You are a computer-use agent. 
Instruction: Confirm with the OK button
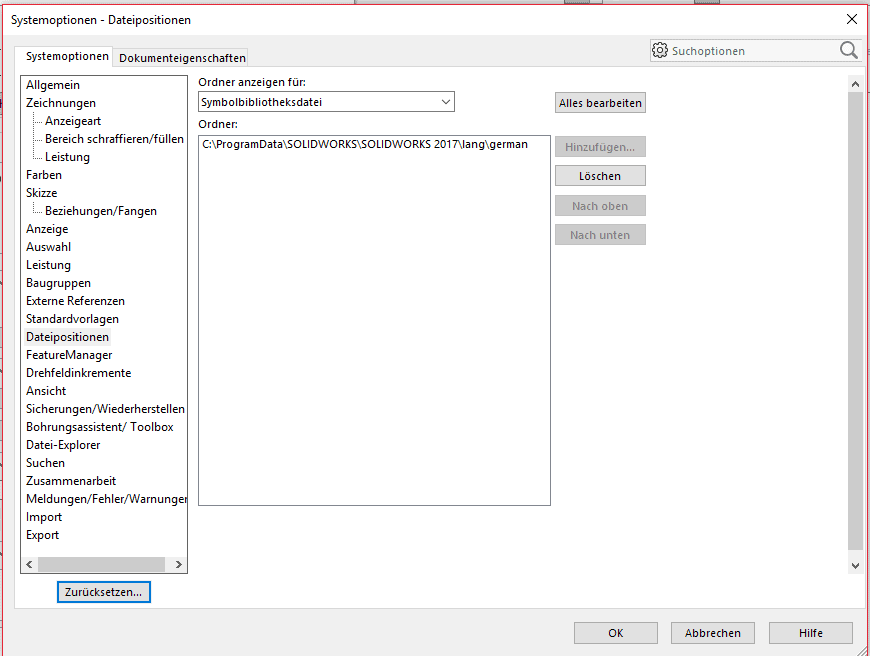(615, 633)
